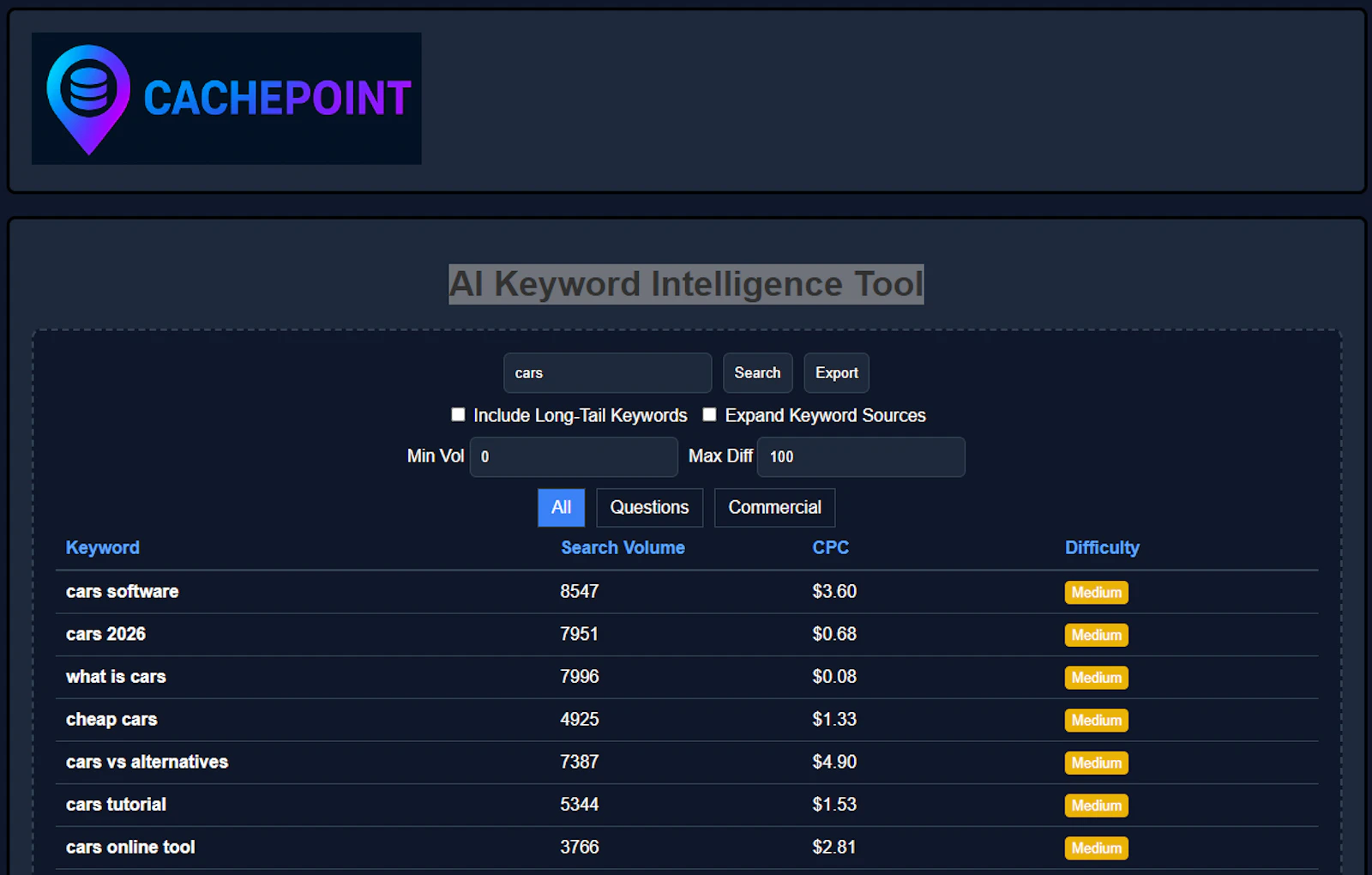Select the Commercial filter tab
Viewport: 1372px width, 875px height.
[x=774, y=508]
